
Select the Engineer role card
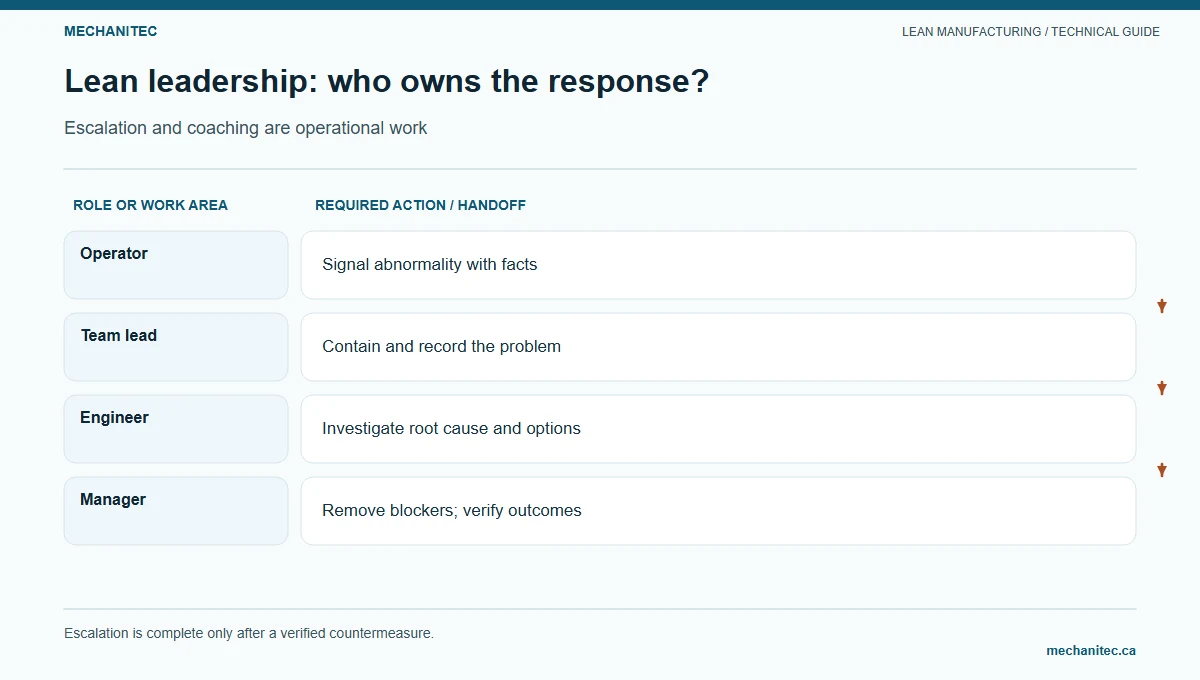(176, 429)
